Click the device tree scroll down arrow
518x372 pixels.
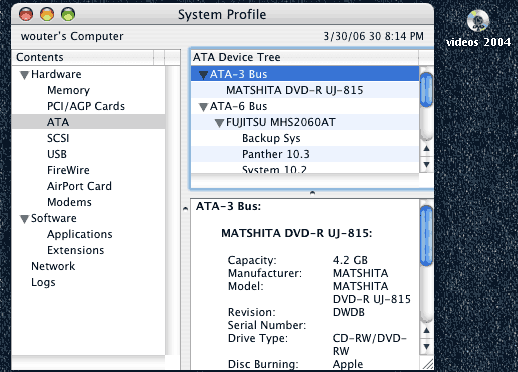(426, 164)
